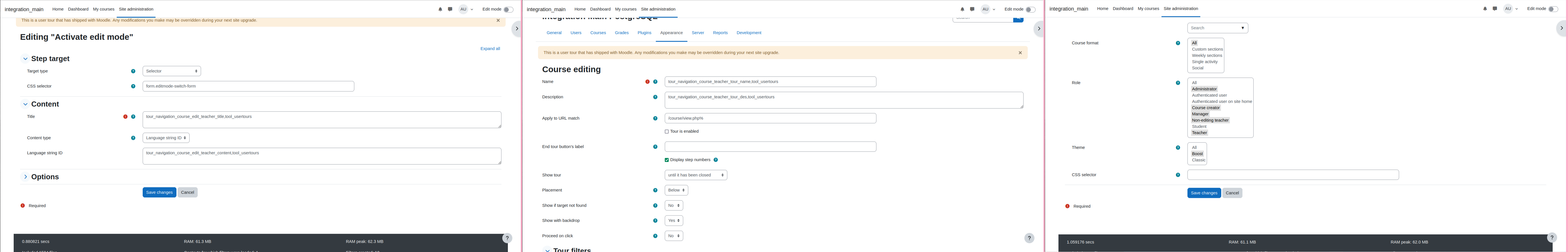Open messaging drawer icon in middle window
The image size is (1568, 252).
click(972, 9)
